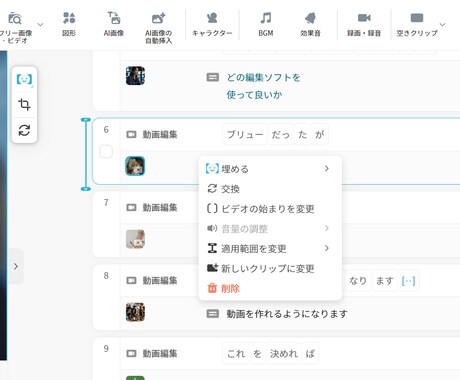Expand the collapsed side panel arrow
Image resolution: width=460 pixels, height=380 pixels.
(x=16, y=266)
